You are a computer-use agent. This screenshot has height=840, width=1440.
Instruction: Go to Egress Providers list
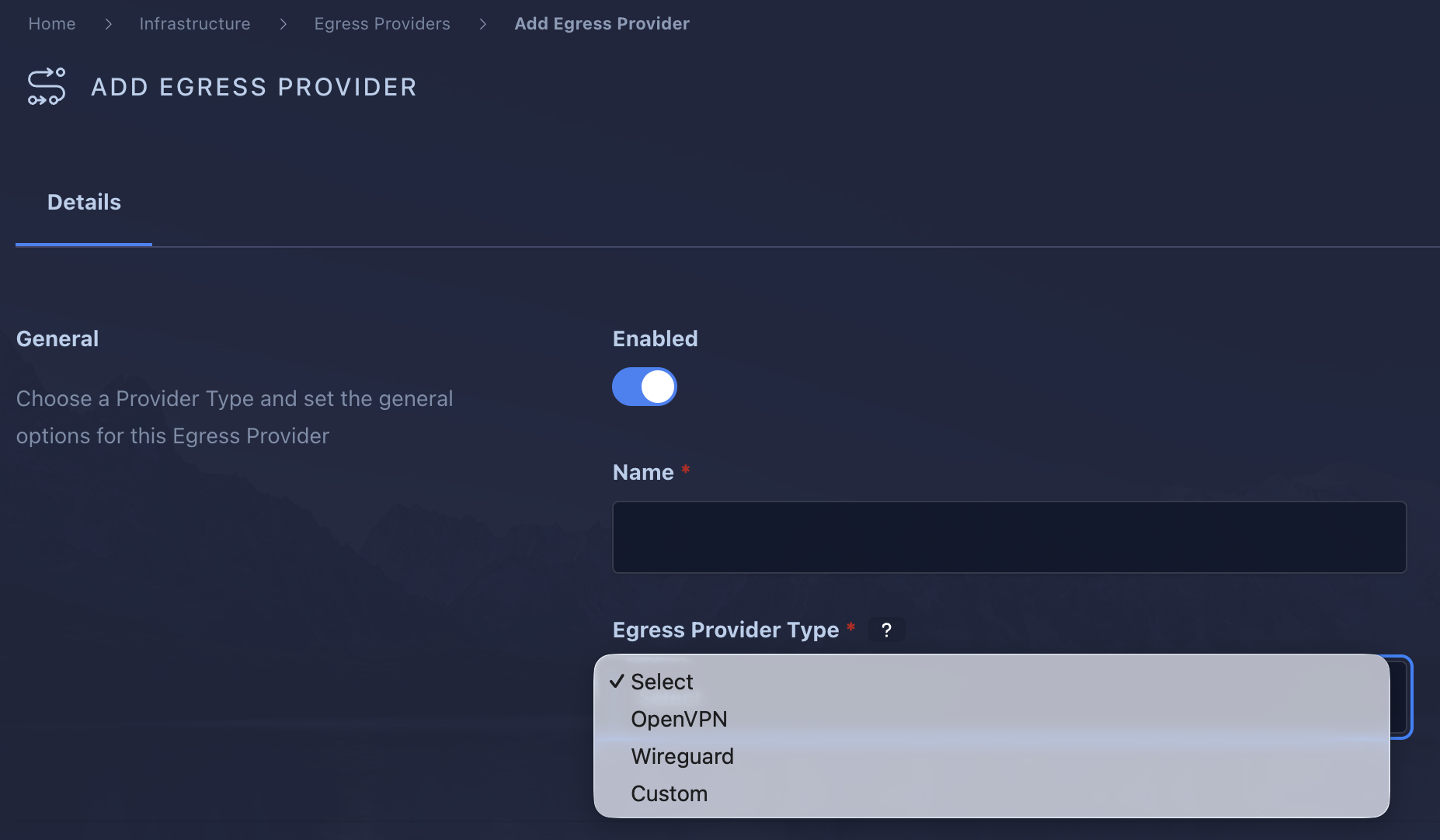[x=382, y=23]
